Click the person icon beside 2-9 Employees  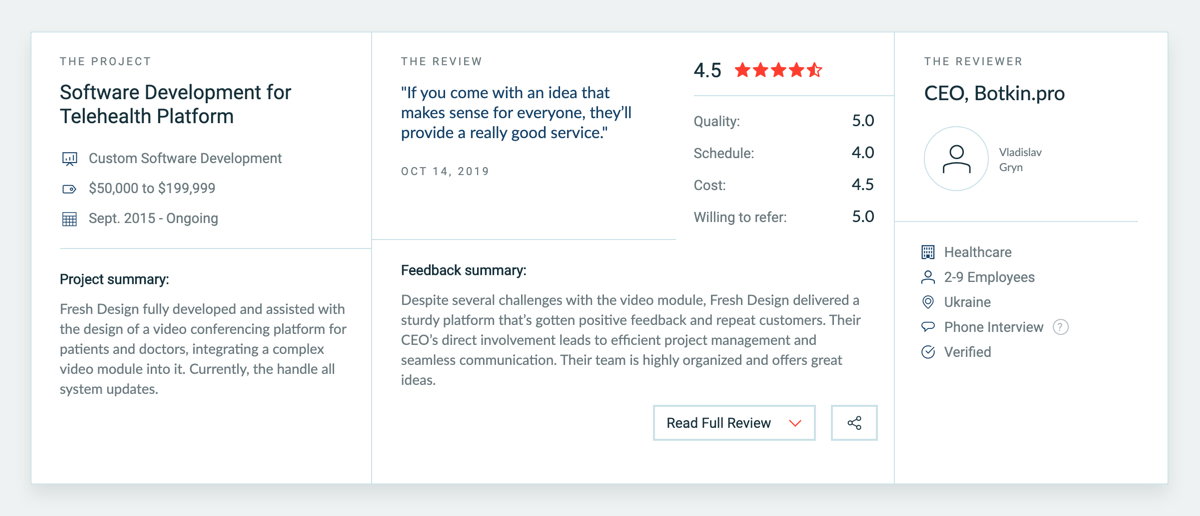click(928, 277)
